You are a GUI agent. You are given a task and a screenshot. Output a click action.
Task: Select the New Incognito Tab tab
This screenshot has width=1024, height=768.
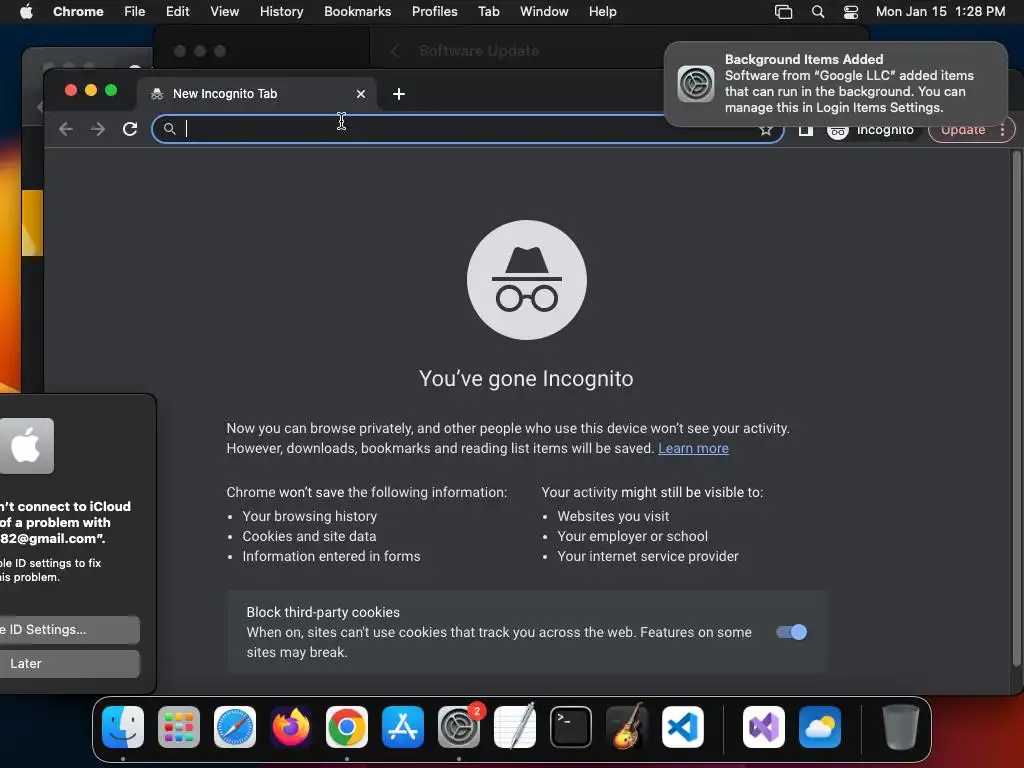[x=257, y=94]
